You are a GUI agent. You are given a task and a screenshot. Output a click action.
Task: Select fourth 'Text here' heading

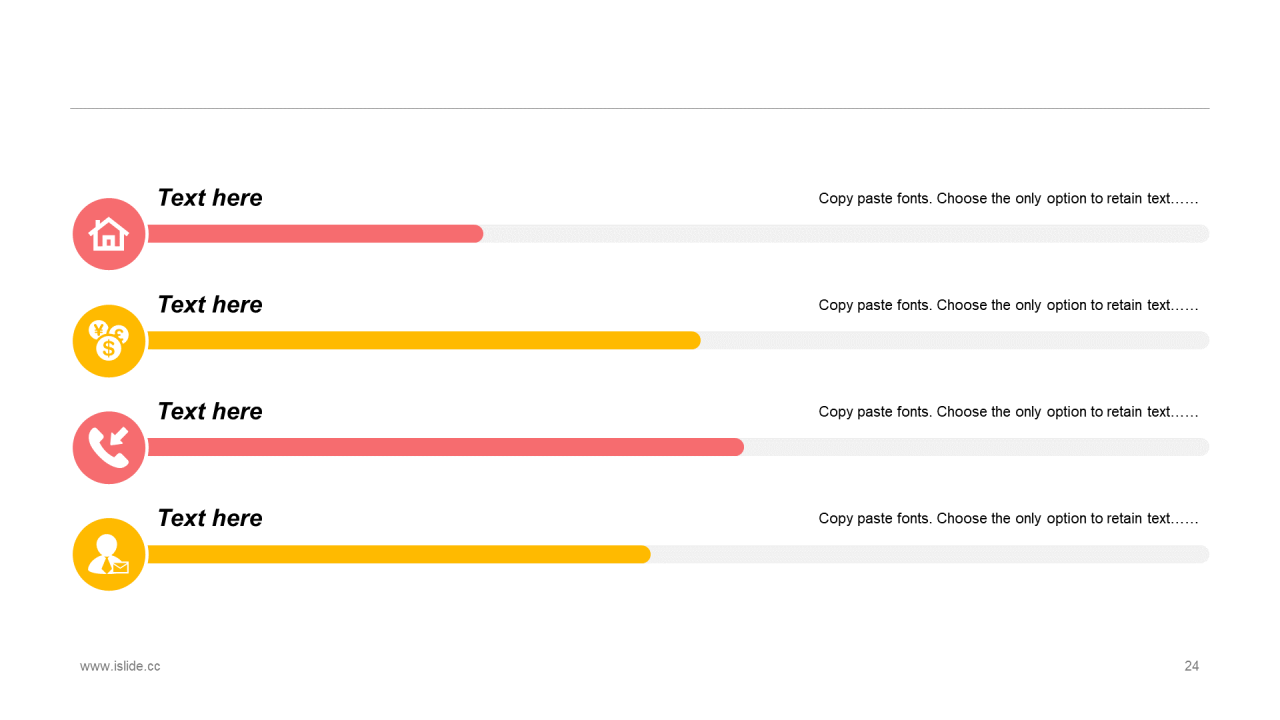(x=210, y=518)
